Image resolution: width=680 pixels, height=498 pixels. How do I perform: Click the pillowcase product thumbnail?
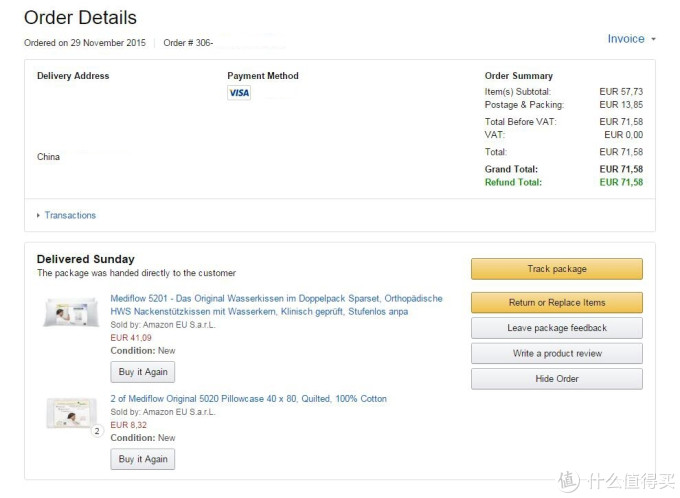pos(71,413)
